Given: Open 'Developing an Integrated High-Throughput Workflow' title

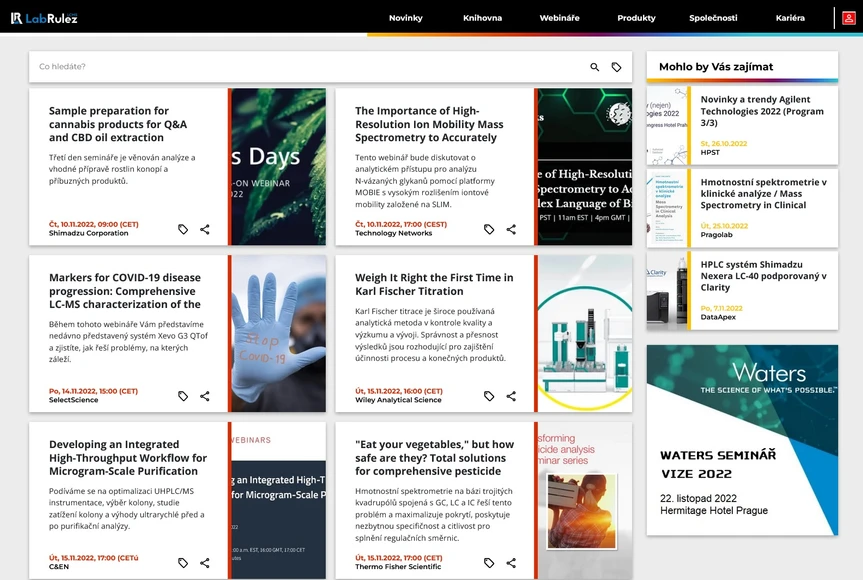Looking at the screenshot, I should tap(128, 458).
